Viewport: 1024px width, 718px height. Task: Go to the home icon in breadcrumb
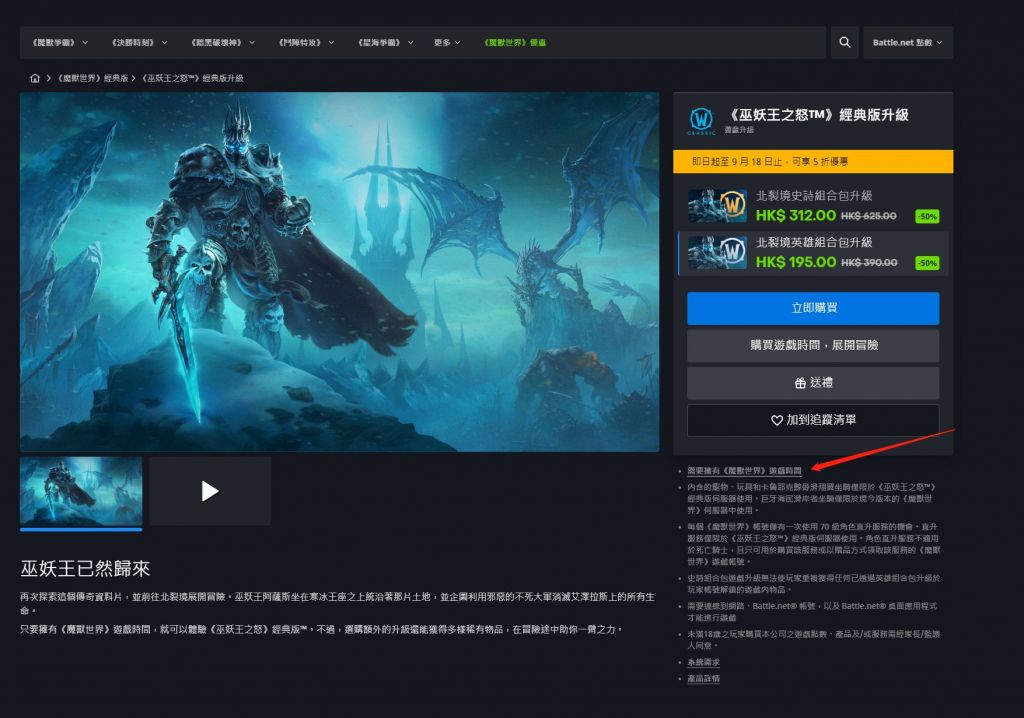[35, 78]
